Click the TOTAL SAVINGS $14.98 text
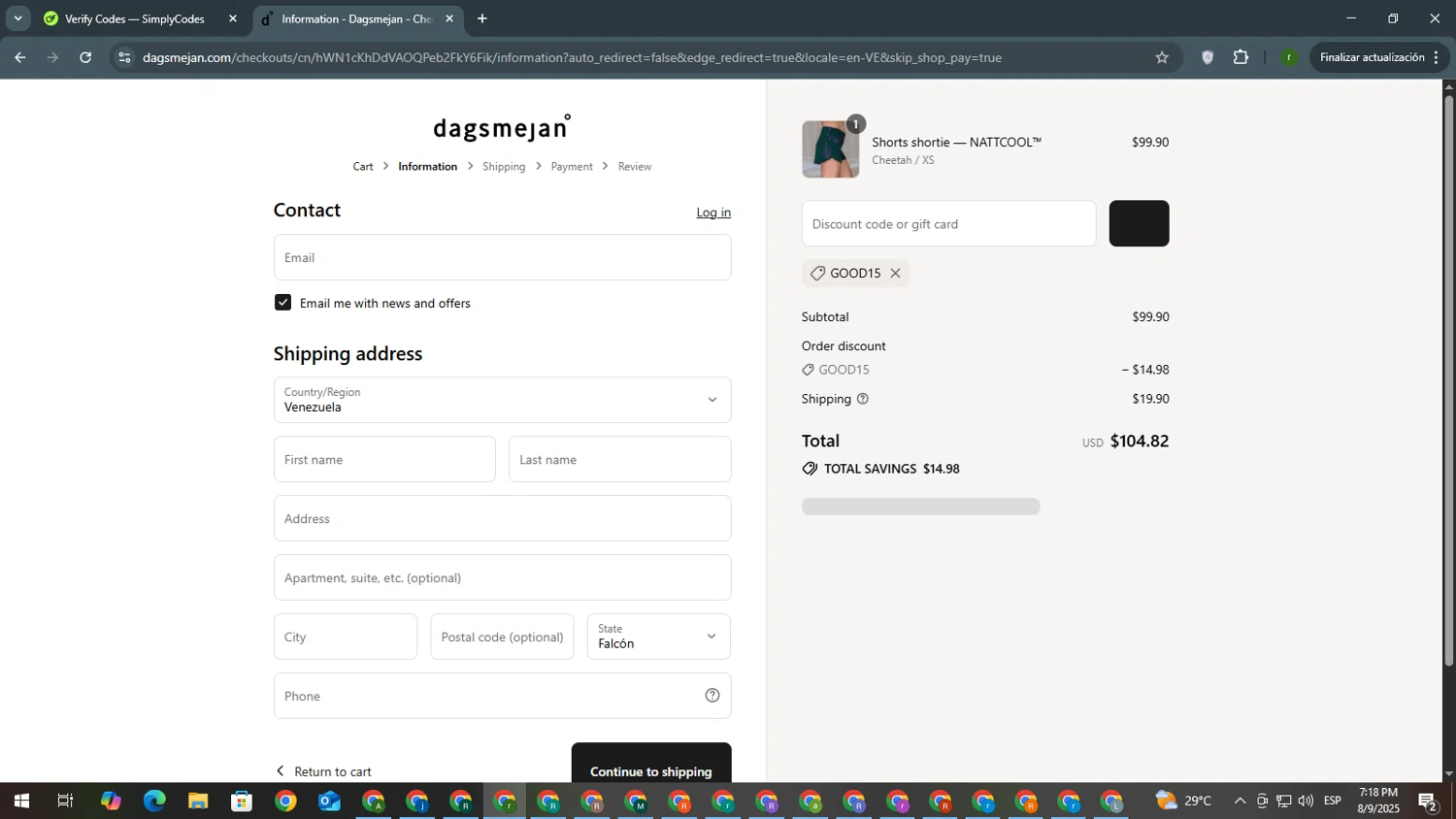The image size is (1456, 819). tap(891, 469)
